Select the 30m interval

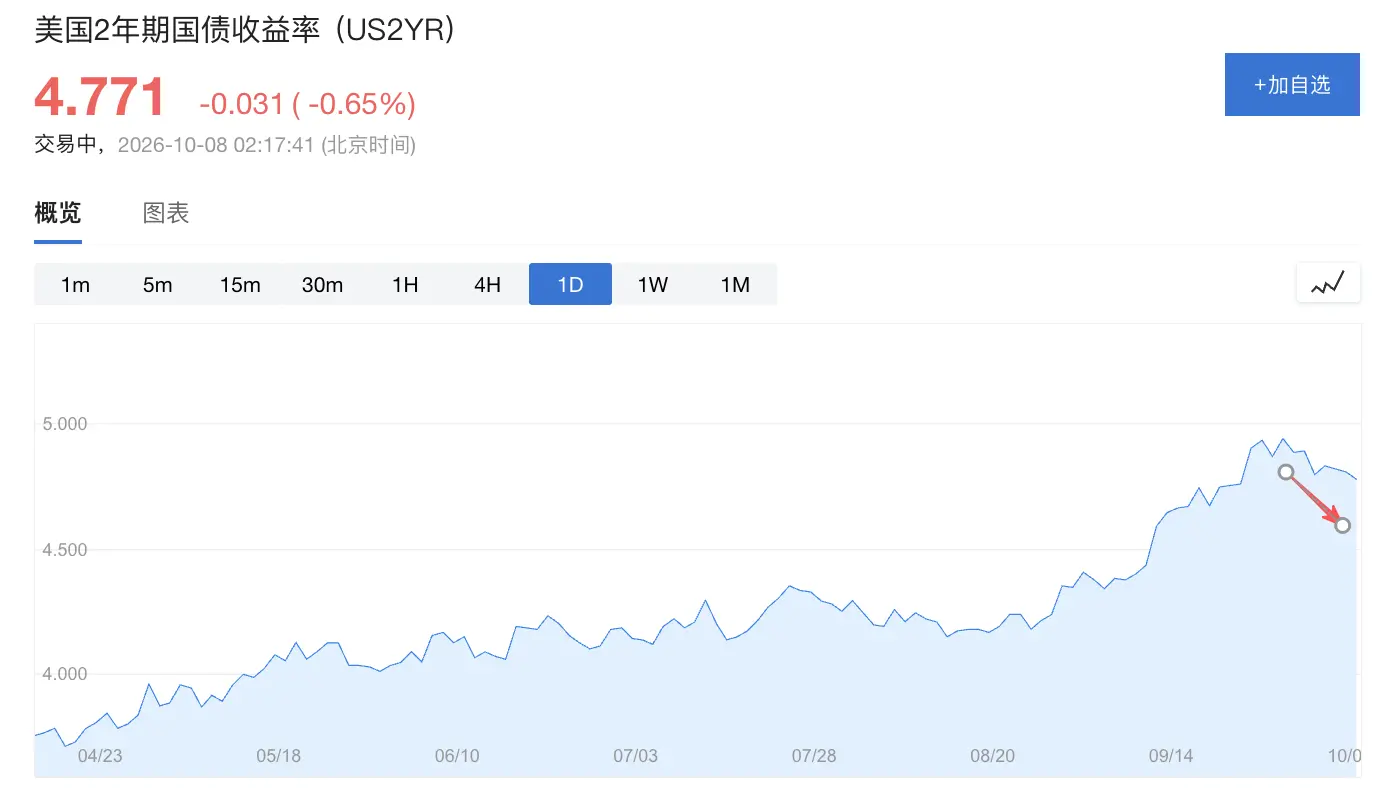point(322,285)
